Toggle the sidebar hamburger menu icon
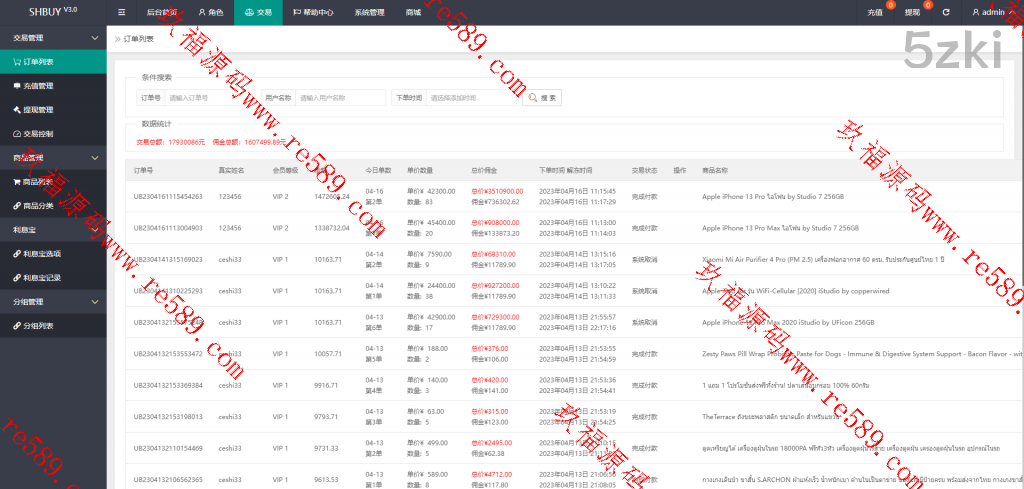Image resolution: width=1024 pixels, height=489 pixels. coord(122,13)
